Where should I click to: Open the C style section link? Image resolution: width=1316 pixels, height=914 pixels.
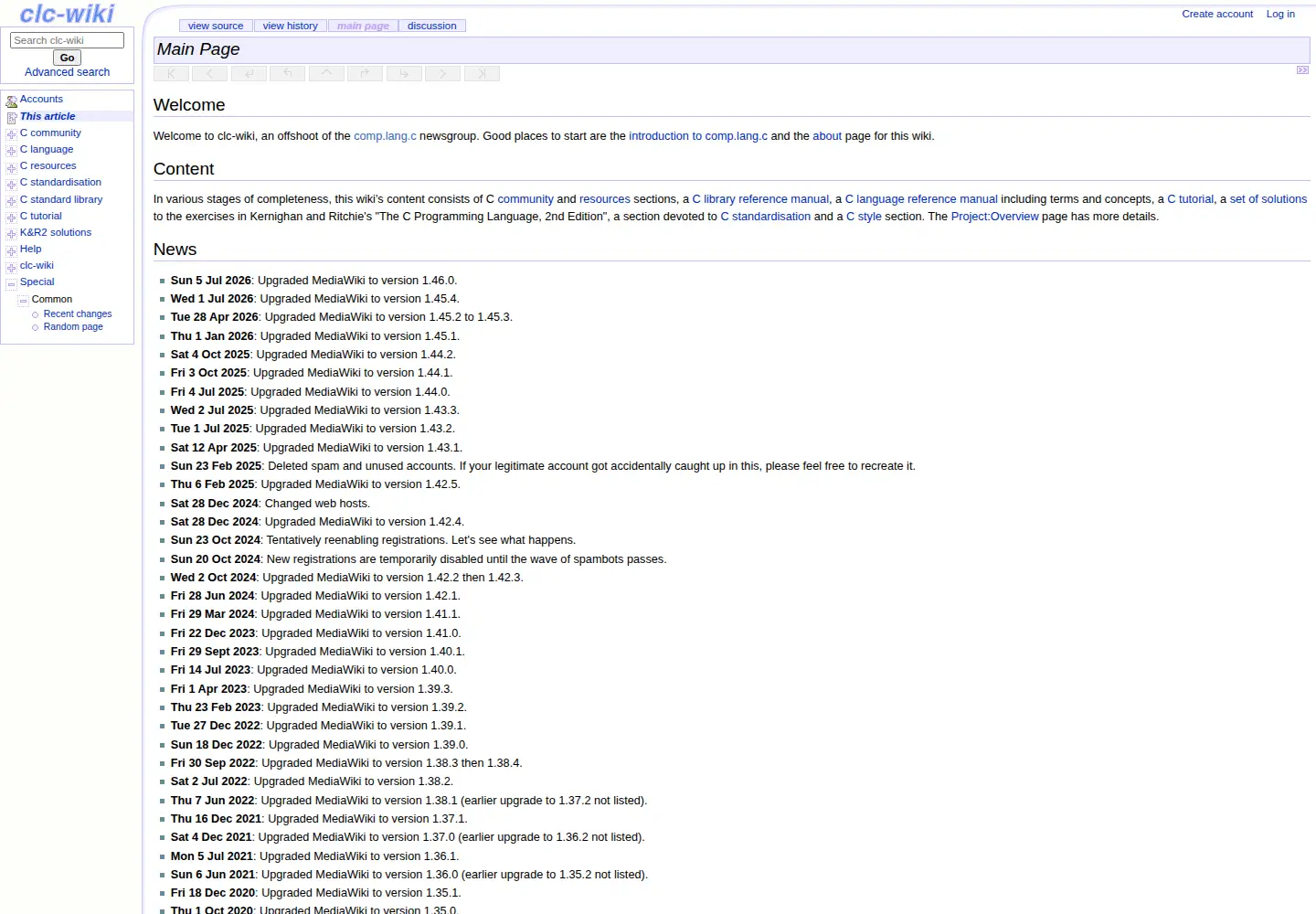tap(864, 217)
